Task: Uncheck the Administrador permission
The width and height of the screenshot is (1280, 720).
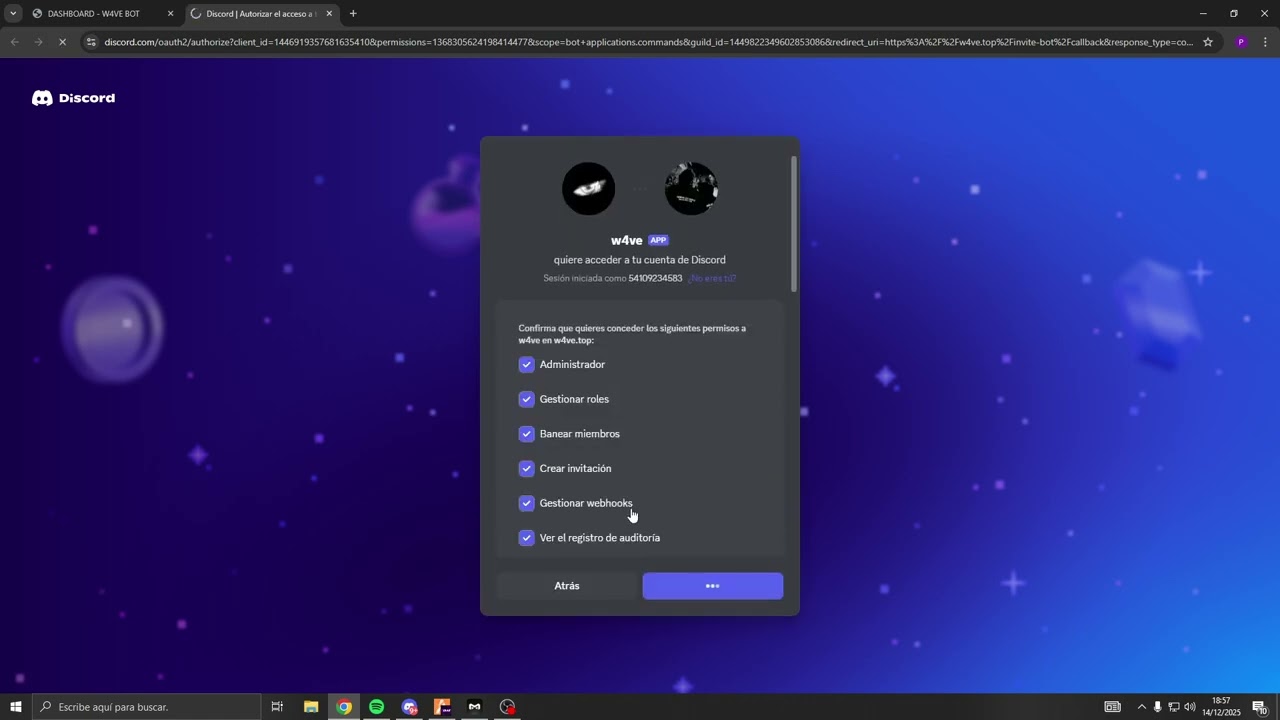Action: 526,364
